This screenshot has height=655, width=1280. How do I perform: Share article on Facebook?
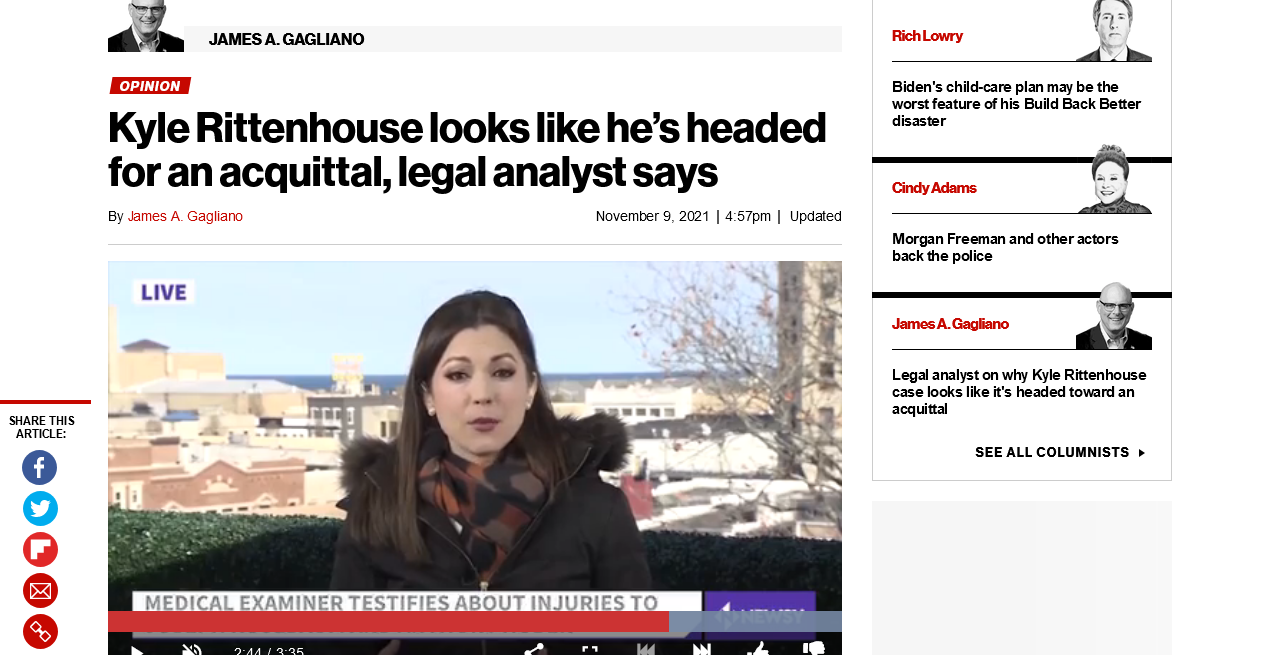click(40, 467)
